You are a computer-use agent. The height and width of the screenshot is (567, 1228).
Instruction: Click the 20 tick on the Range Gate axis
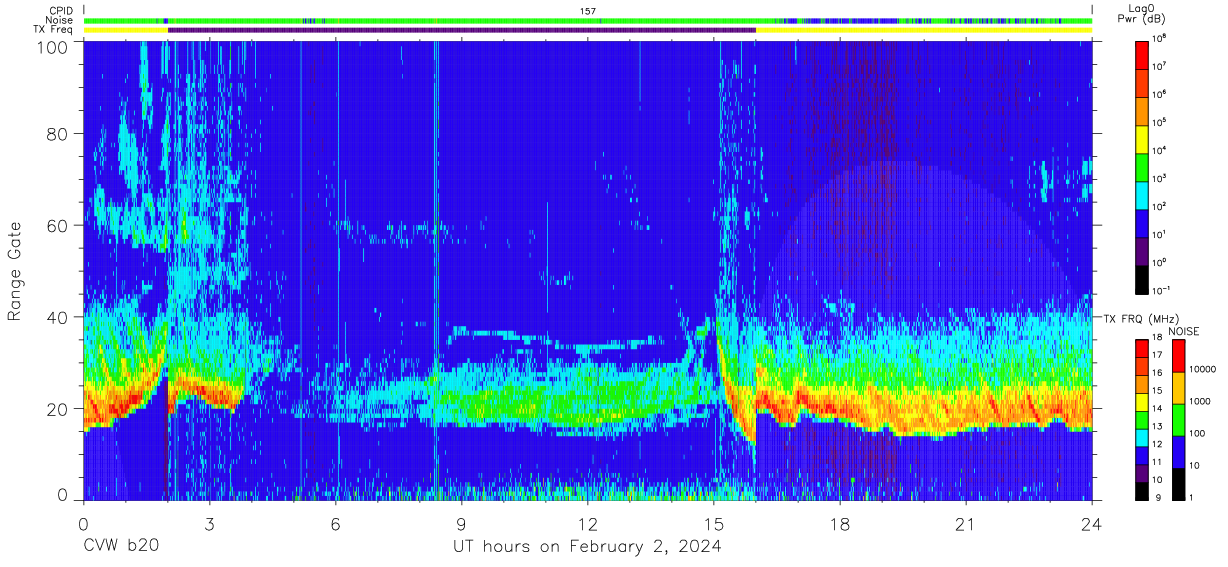tap(59, 408)
